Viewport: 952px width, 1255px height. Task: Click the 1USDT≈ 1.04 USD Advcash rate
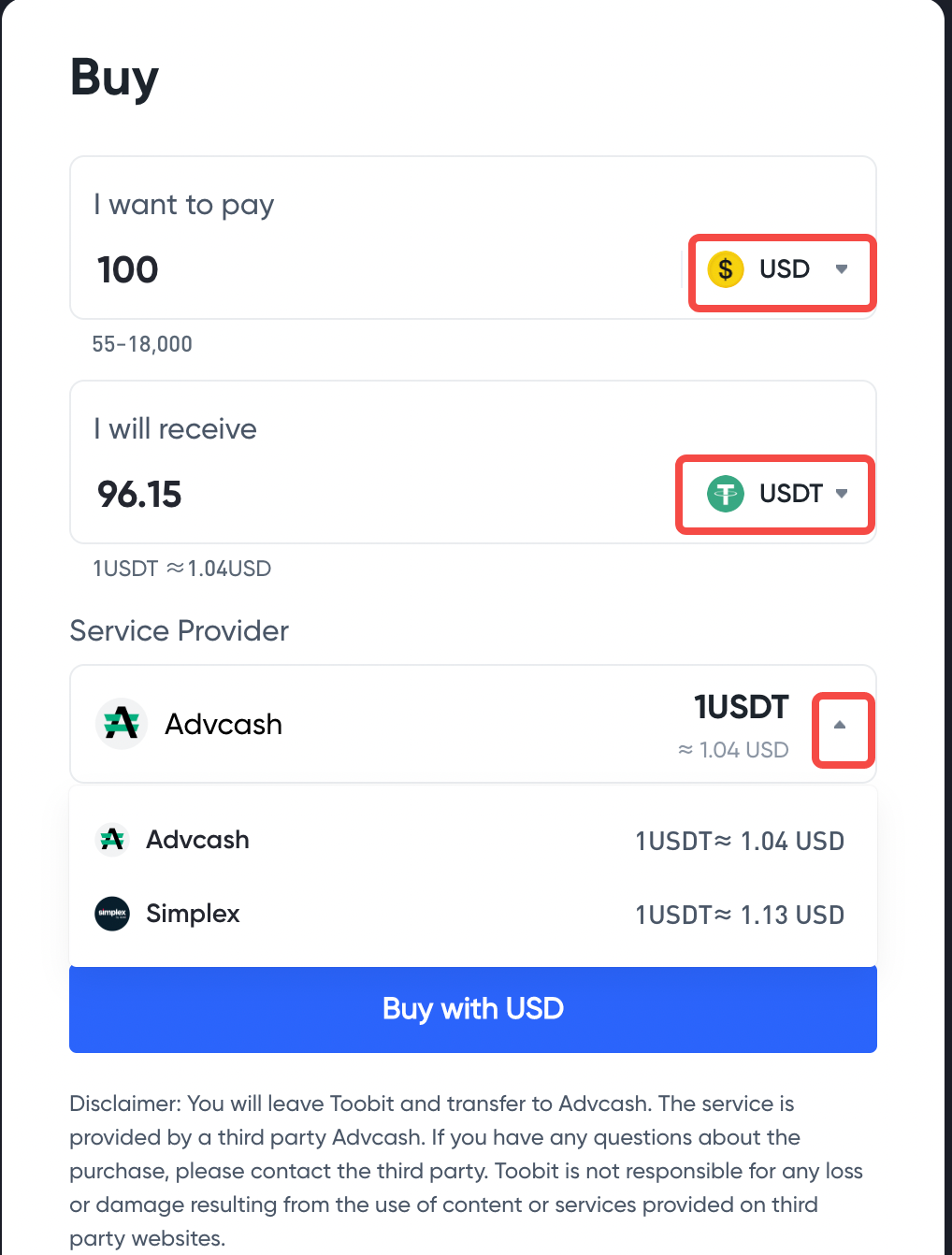740,841
